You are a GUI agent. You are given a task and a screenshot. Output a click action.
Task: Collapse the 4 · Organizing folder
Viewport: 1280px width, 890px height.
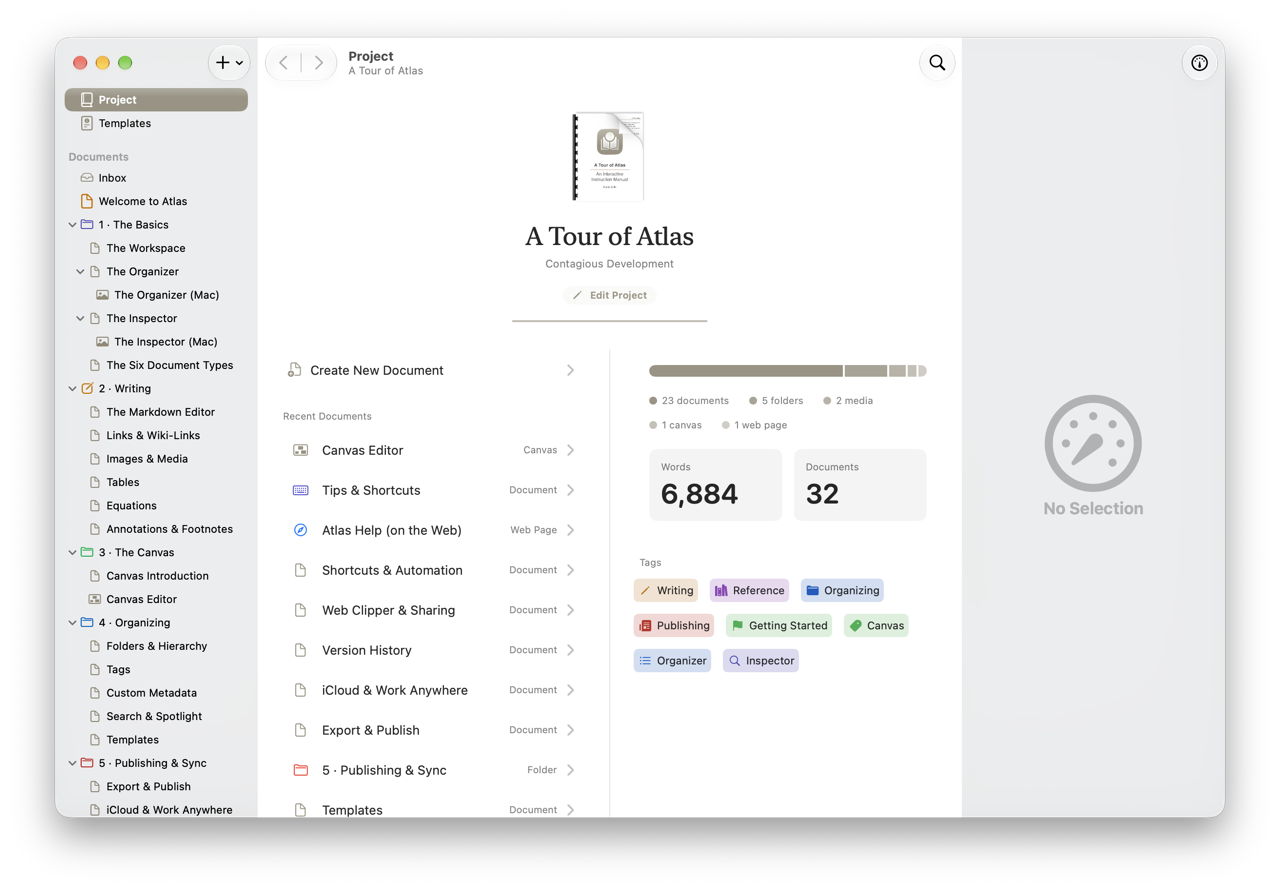coord(72,623)
